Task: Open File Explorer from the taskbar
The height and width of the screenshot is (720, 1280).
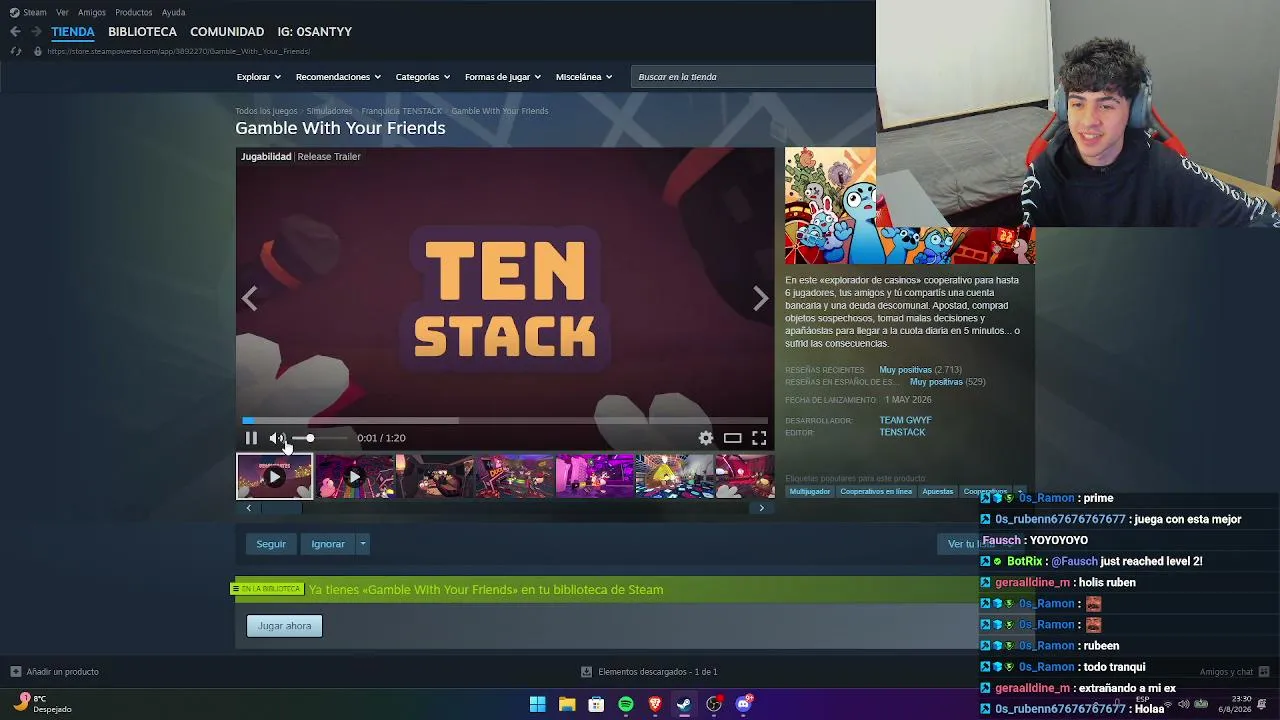Action: pyautogui.click(x=567, y=705)
